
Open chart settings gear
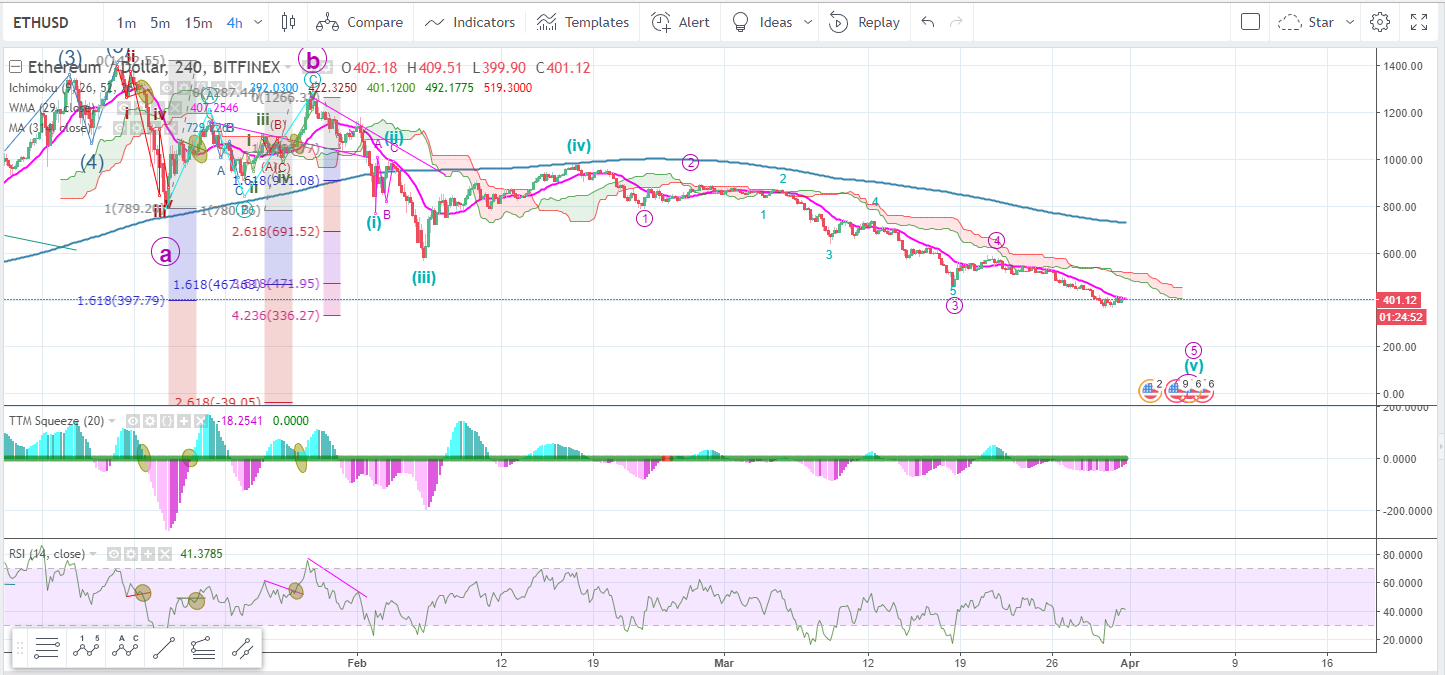1380,22
